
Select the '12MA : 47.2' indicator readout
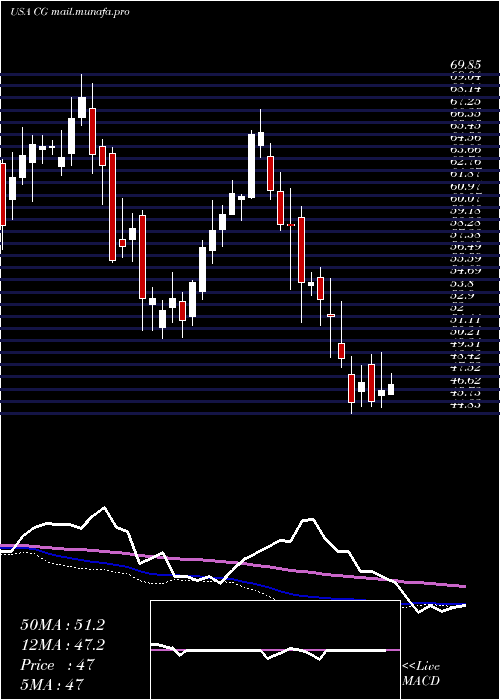[62, 645]
